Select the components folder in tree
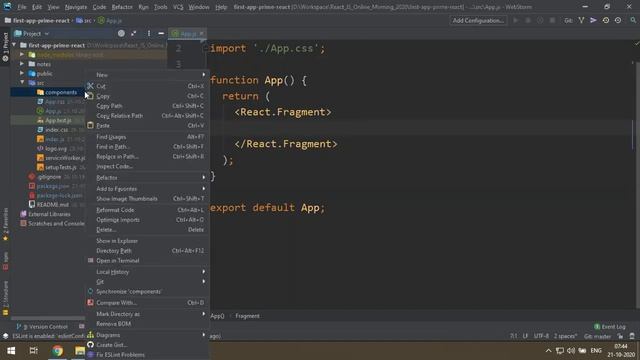The image size is (640, 360). click(61, 92)
